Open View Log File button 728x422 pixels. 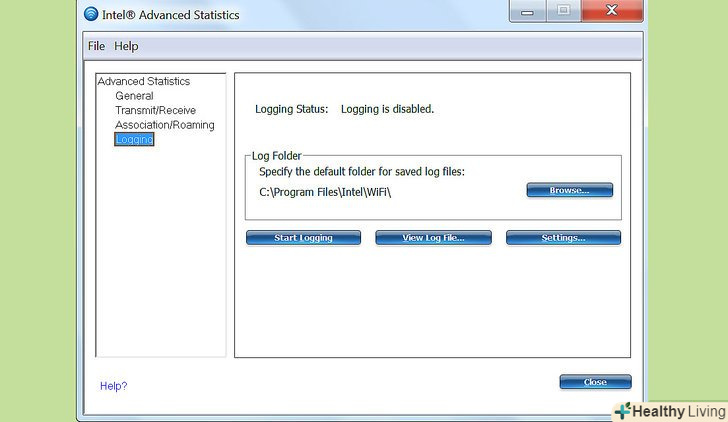tap(433, 238)
